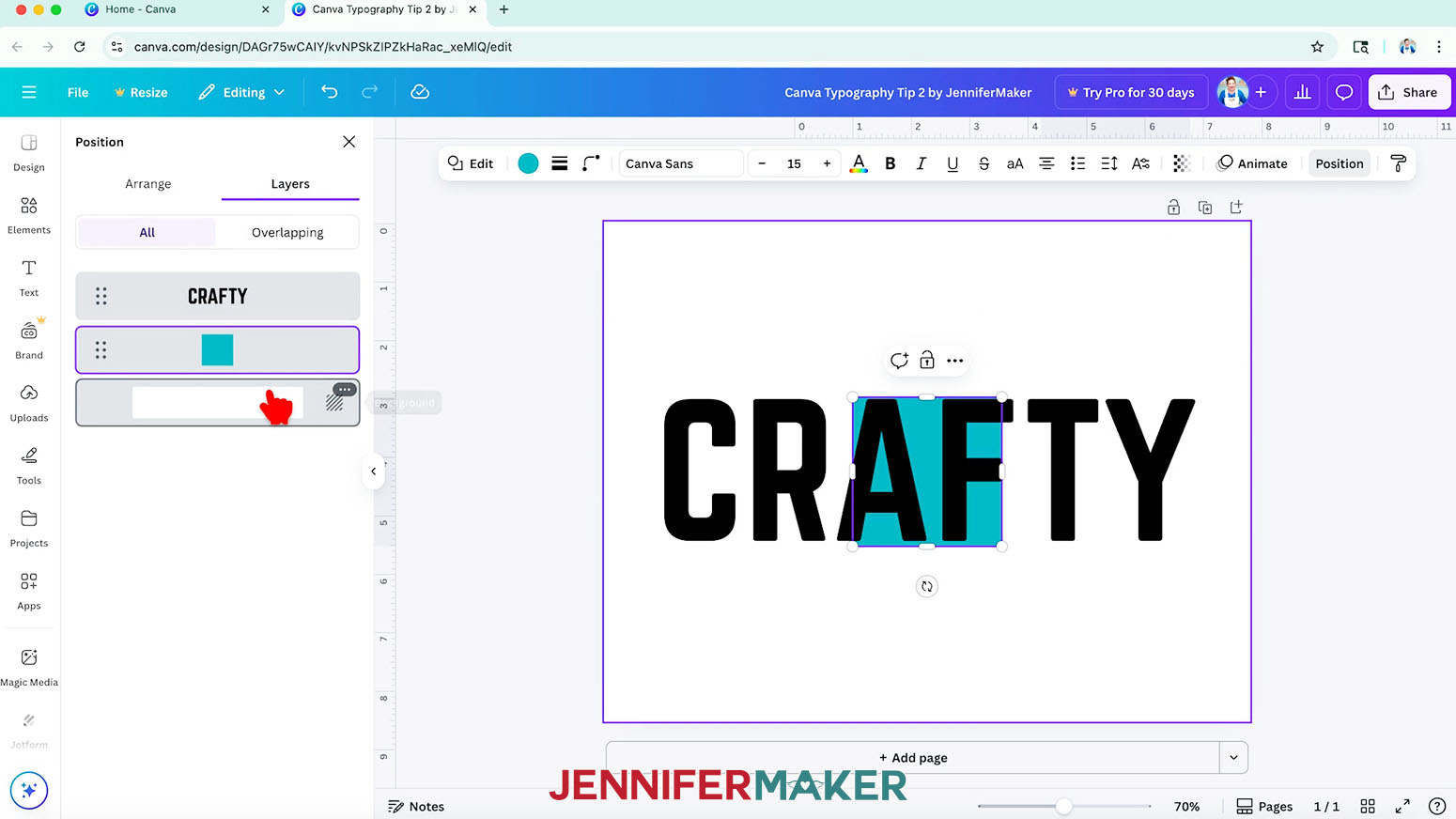Open text alignment options
This screenshot has height=819, width=1456.
point(1046,163)
